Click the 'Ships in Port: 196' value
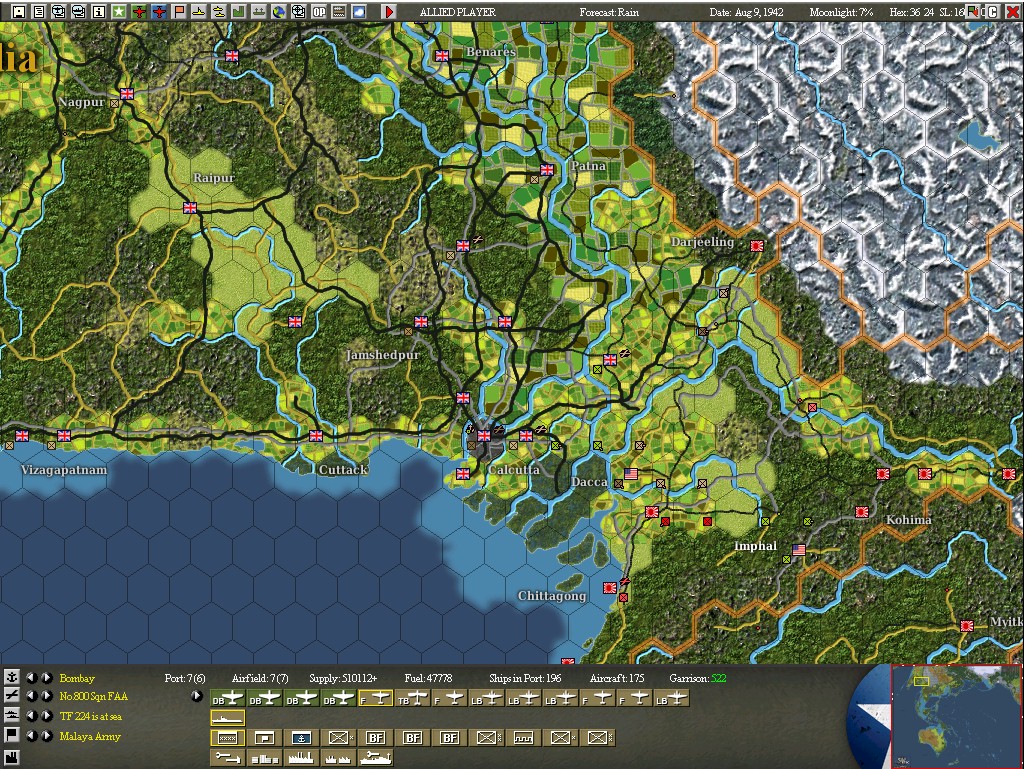1025x769 pixels. pos(525,678)
